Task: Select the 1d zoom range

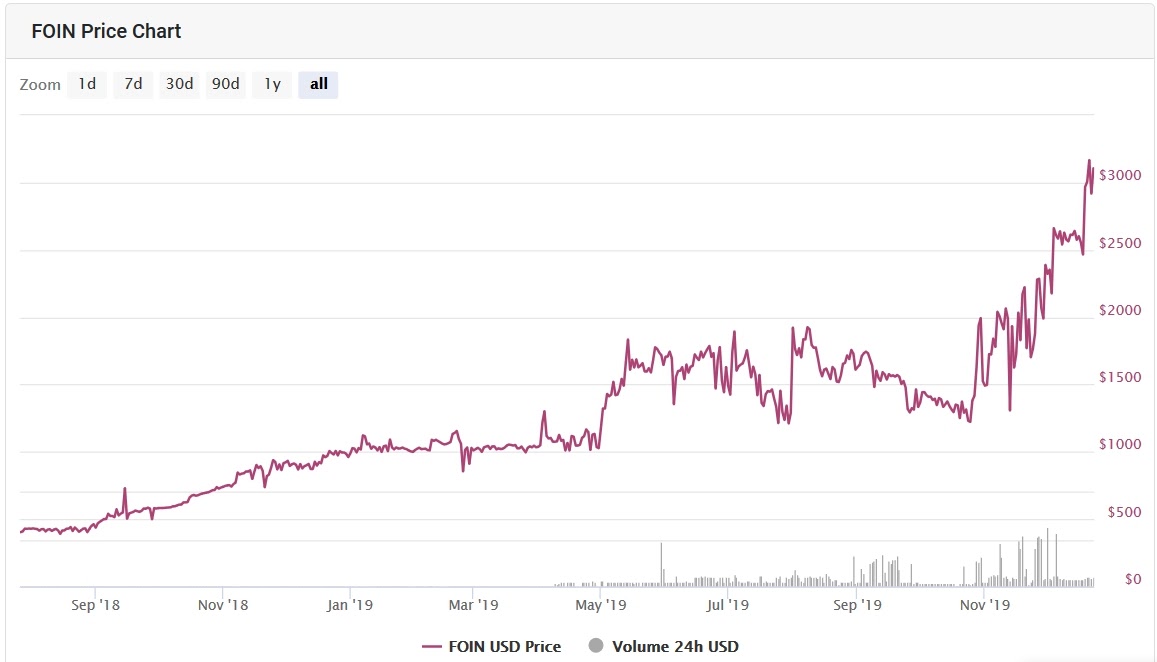Action: click(87, 84)
